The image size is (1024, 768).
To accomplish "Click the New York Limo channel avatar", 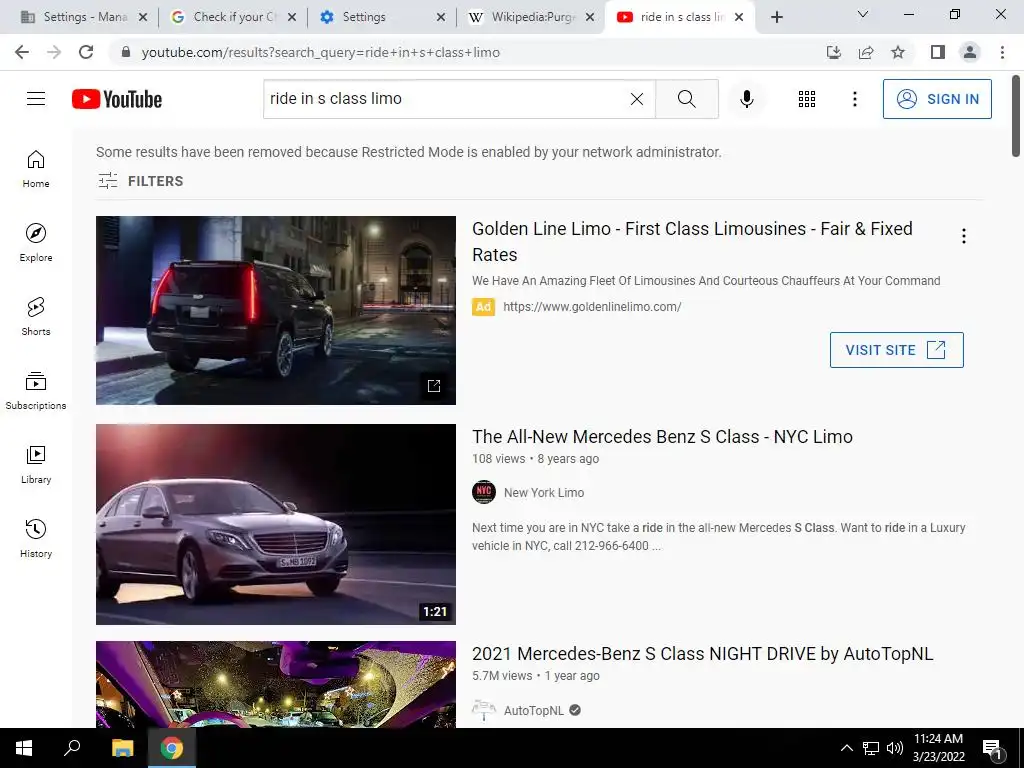I will click(x=484, y=492).
